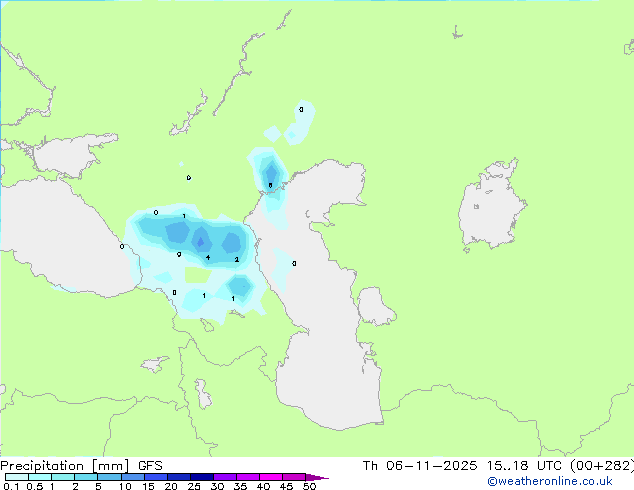
Task: Open the weatheronline.co.uk link
Action: pyautogui.click(x=550, y=481)
